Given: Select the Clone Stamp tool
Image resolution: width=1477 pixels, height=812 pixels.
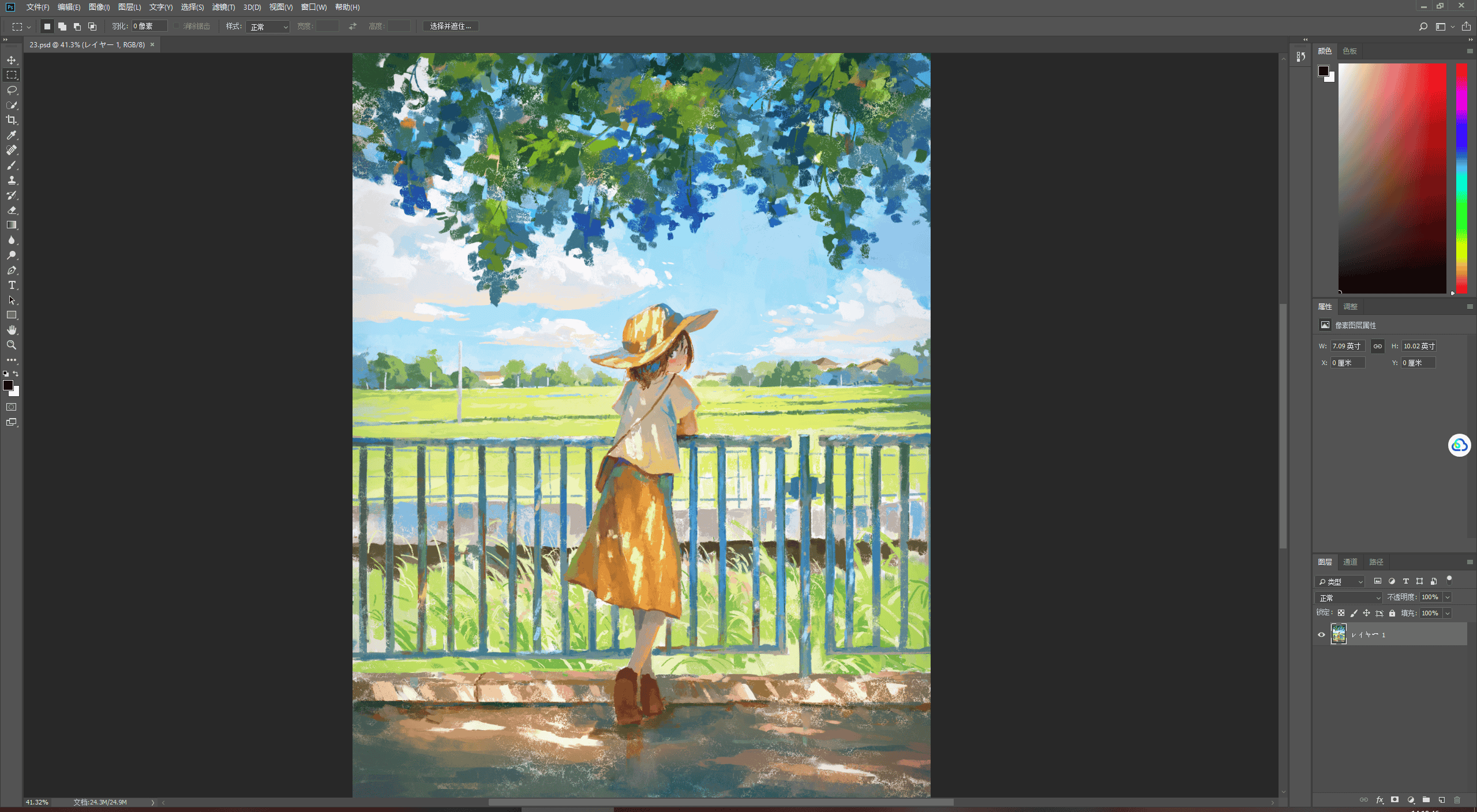Looking at the screenshot, I should (x=12, y=180).
